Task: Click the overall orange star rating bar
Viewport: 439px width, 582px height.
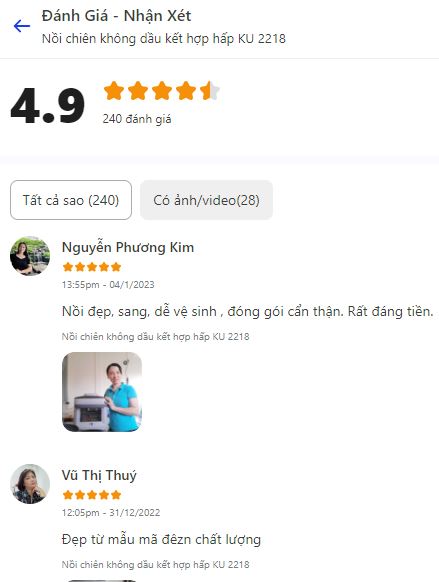Action: click(x=162, y=91)
